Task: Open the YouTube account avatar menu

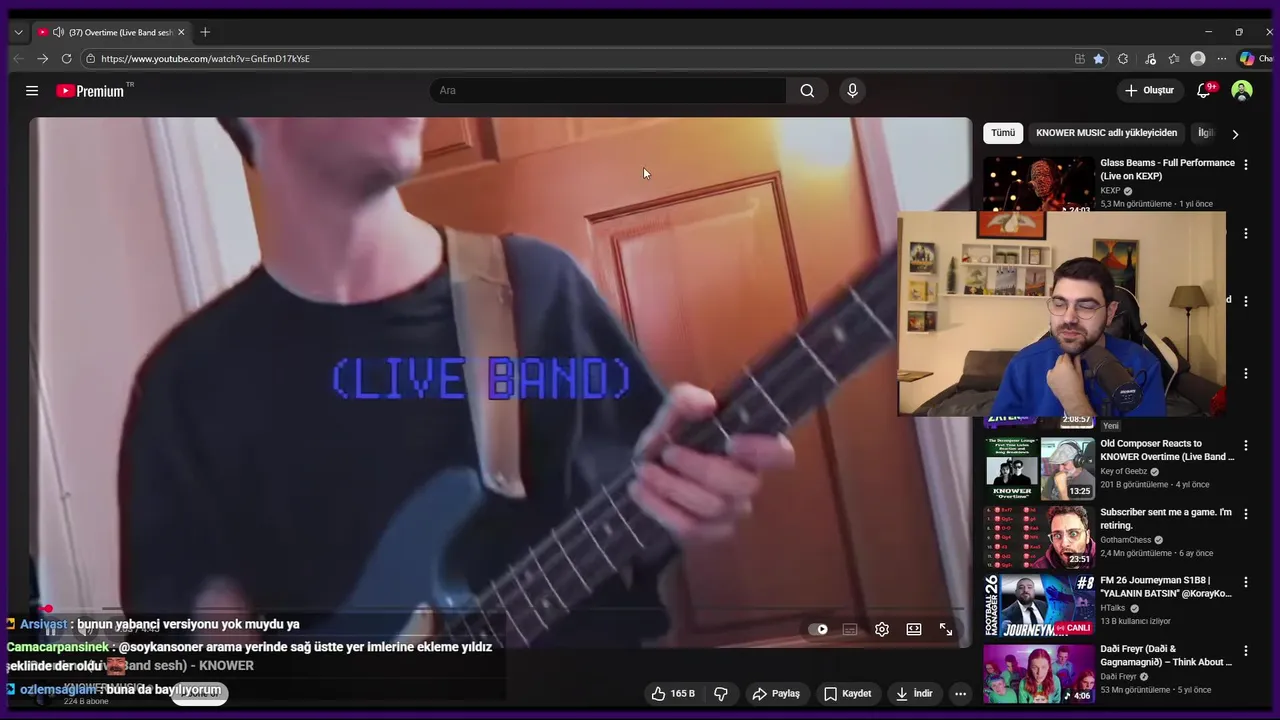Action: 1242,91
